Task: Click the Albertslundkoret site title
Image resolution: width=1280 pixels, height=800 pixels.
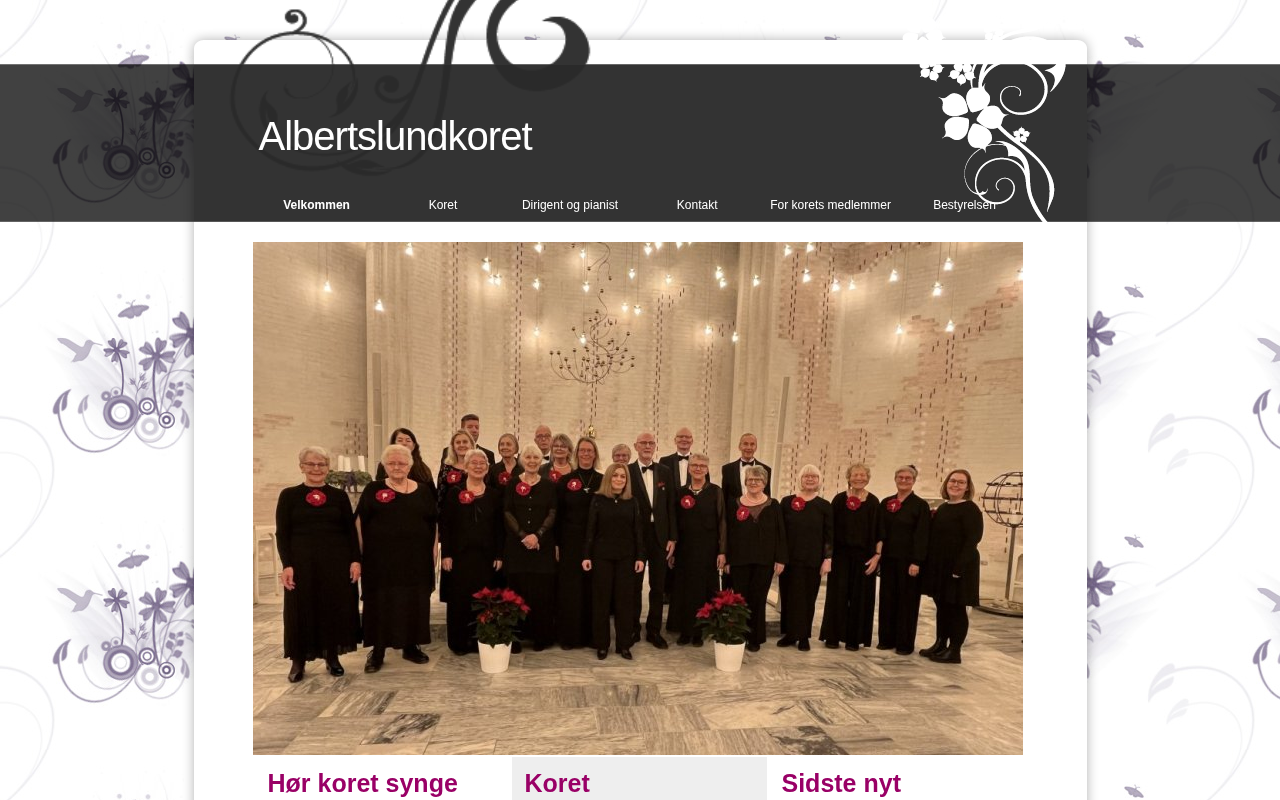Action: pyautogui.click(x=395, y=136)
